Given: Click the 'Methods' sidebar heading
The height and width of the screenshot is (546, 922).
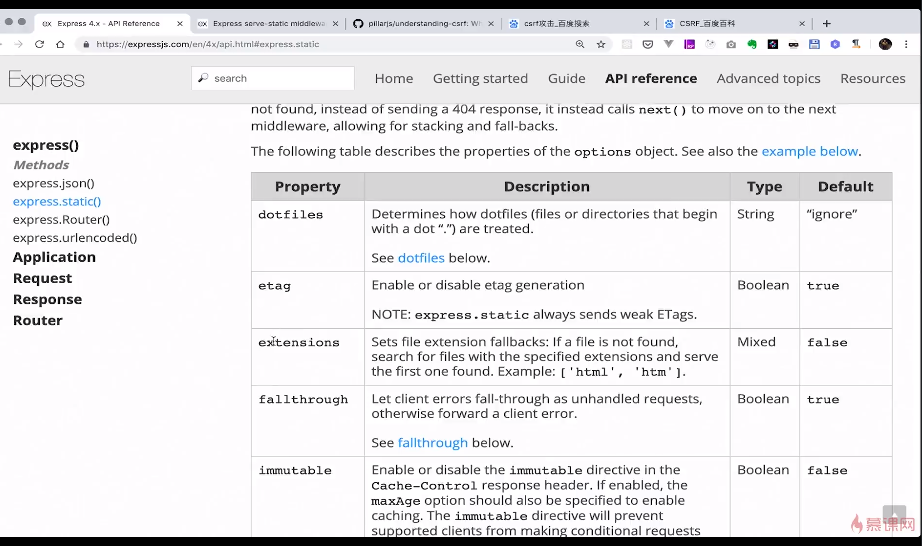Looking at the screenshot, I should (41, 165).
